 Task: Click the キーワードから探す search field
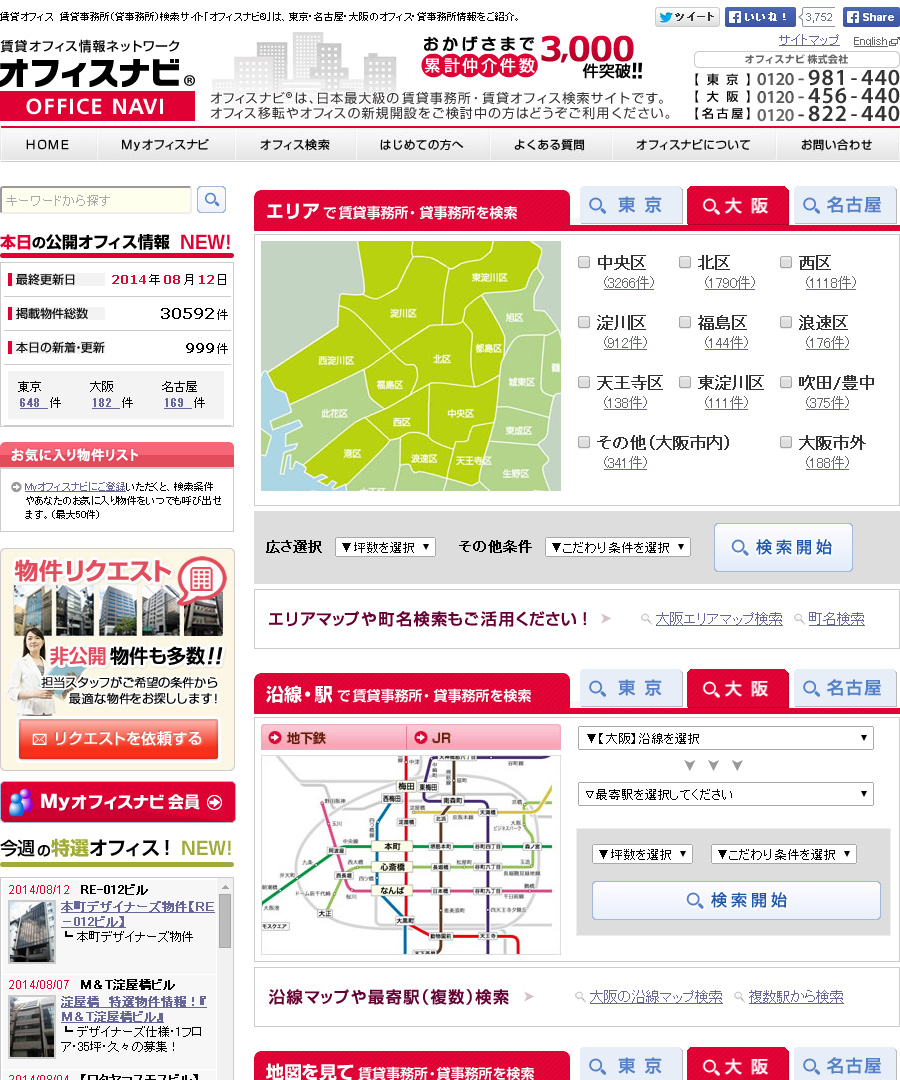click(96, 200)
